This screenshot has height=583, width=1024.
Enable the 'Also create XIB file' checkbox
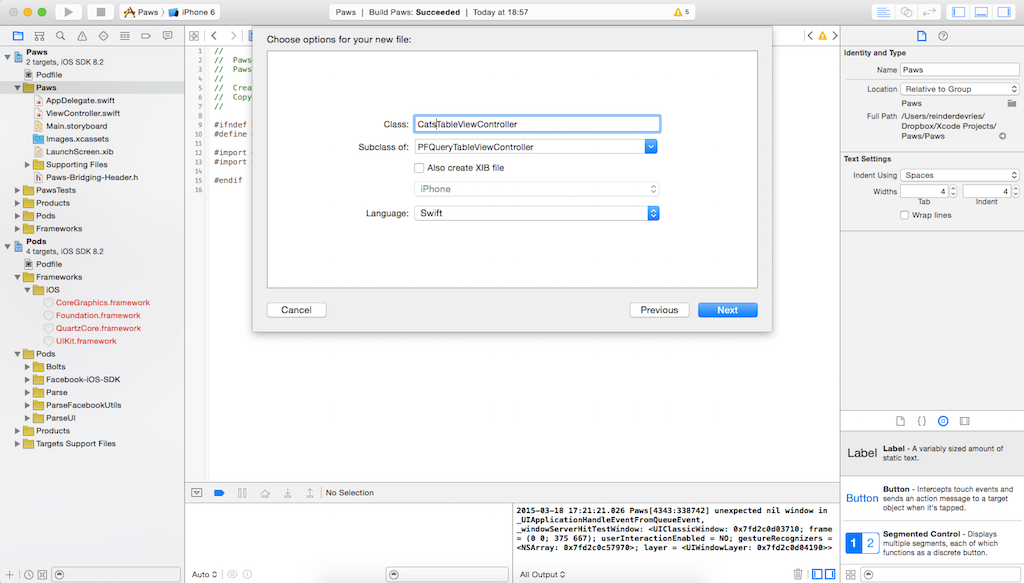(x=419, y=168)
